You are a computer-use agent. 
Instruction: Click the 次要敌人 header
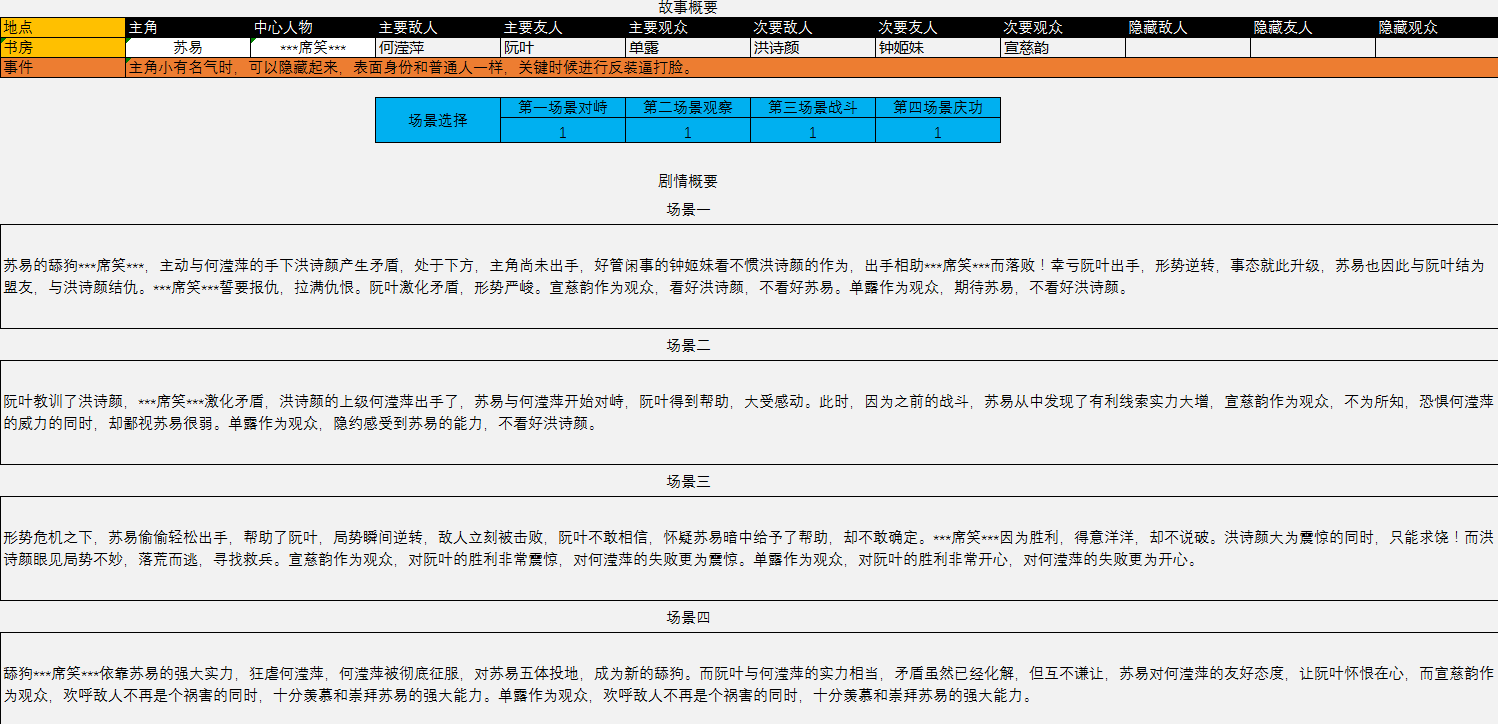click(x=813, y=28)
